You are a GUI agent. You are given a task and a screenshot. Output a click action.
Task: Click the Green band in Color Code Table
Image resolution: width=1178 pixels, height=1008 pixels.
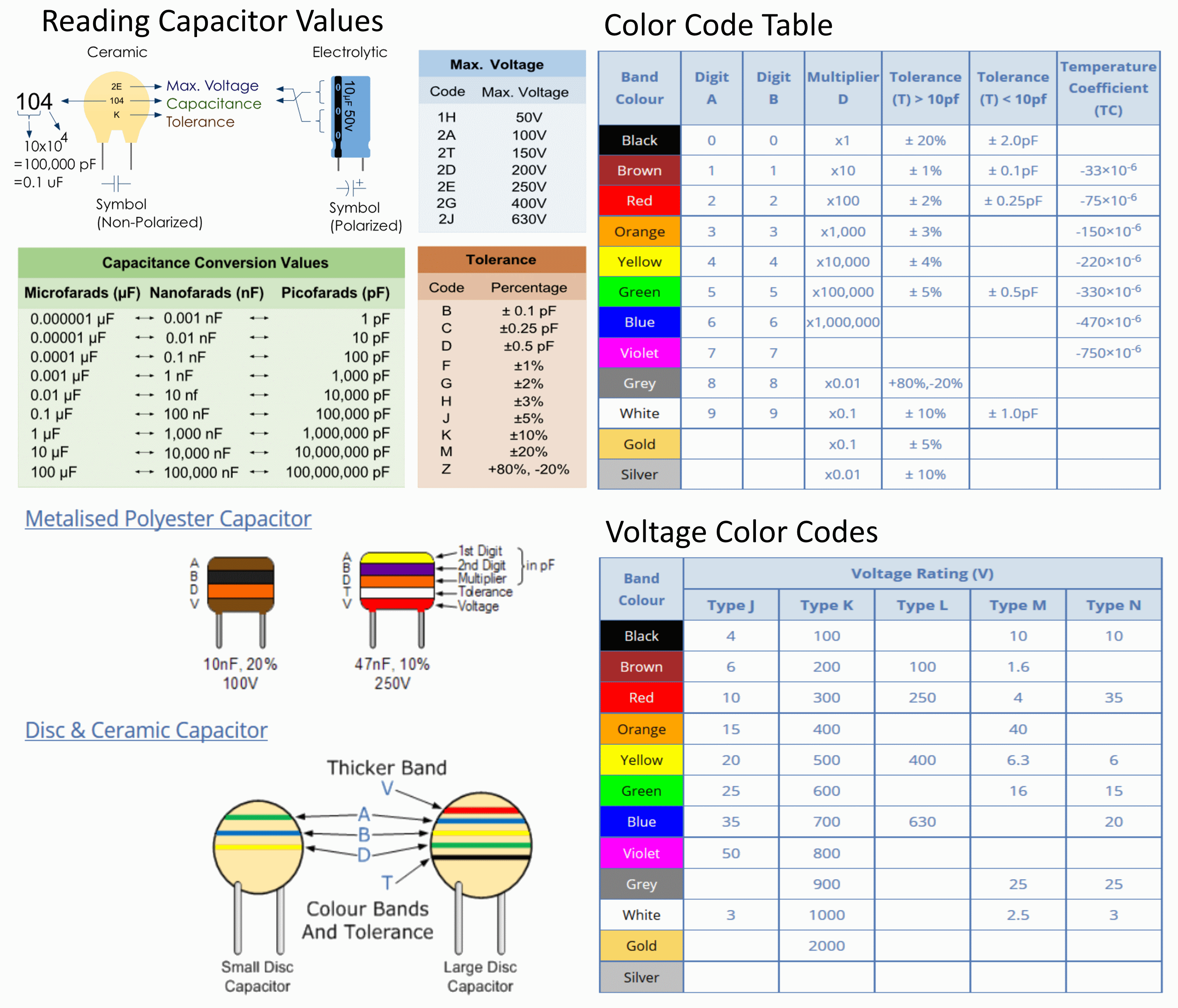point(640,292)
